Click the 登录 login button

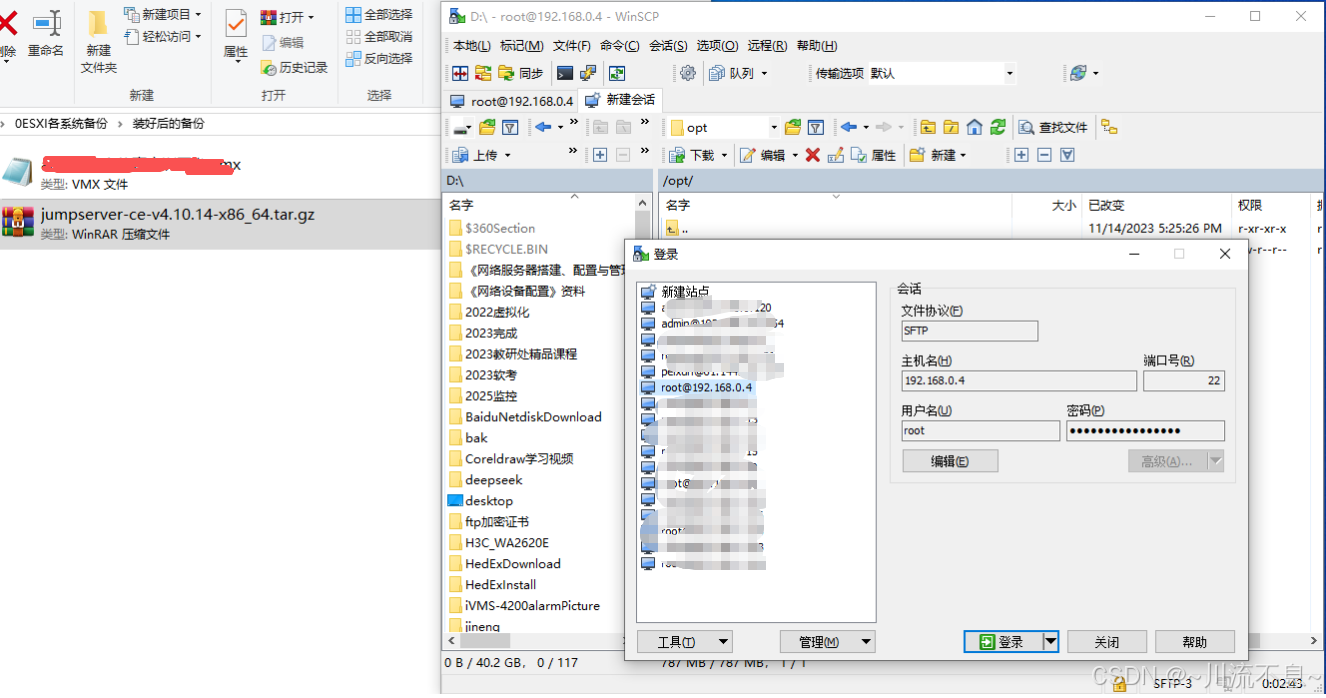coord(1002,642)
